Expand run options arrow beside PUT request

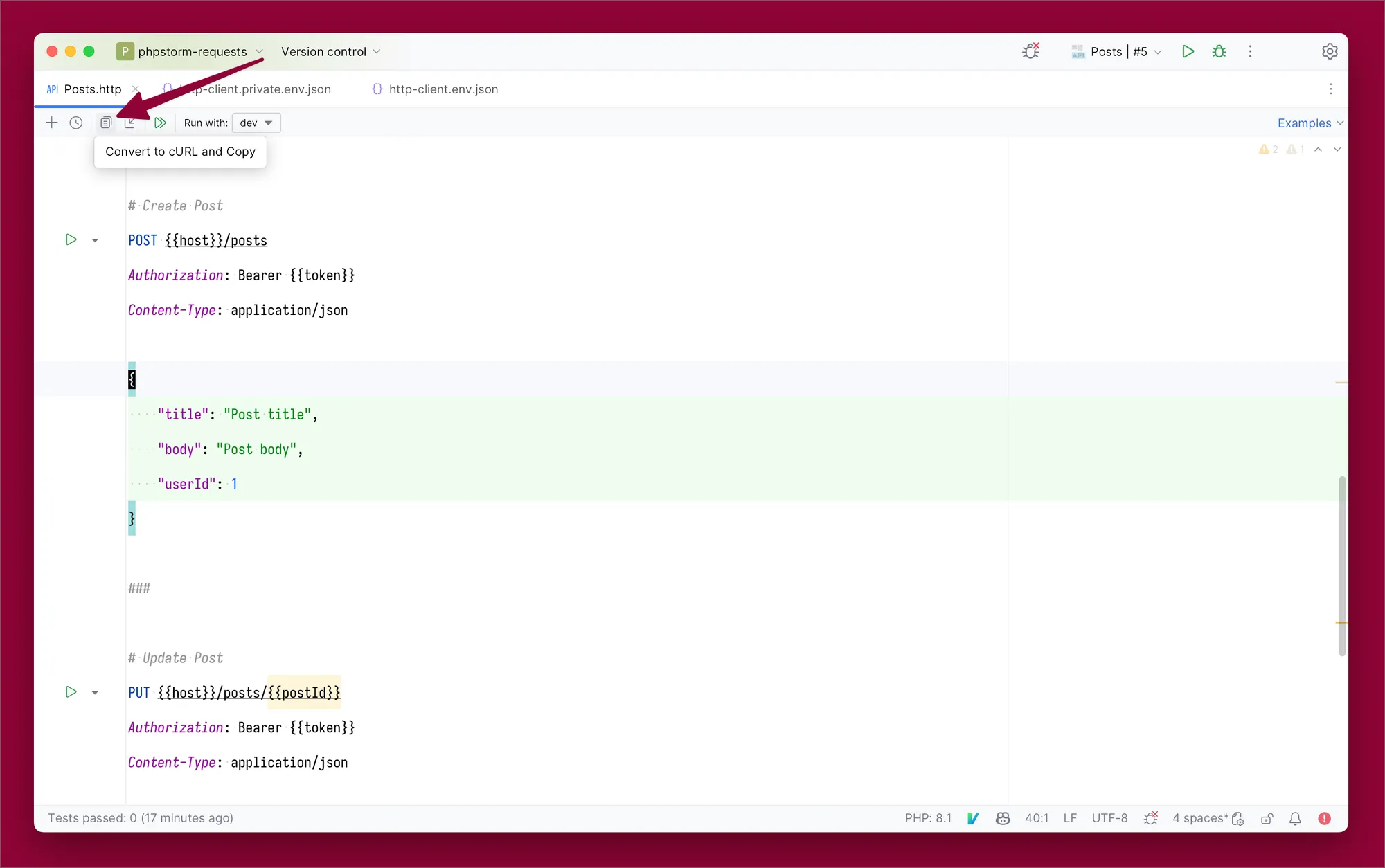pyautogui.click(x=95, y=692)
